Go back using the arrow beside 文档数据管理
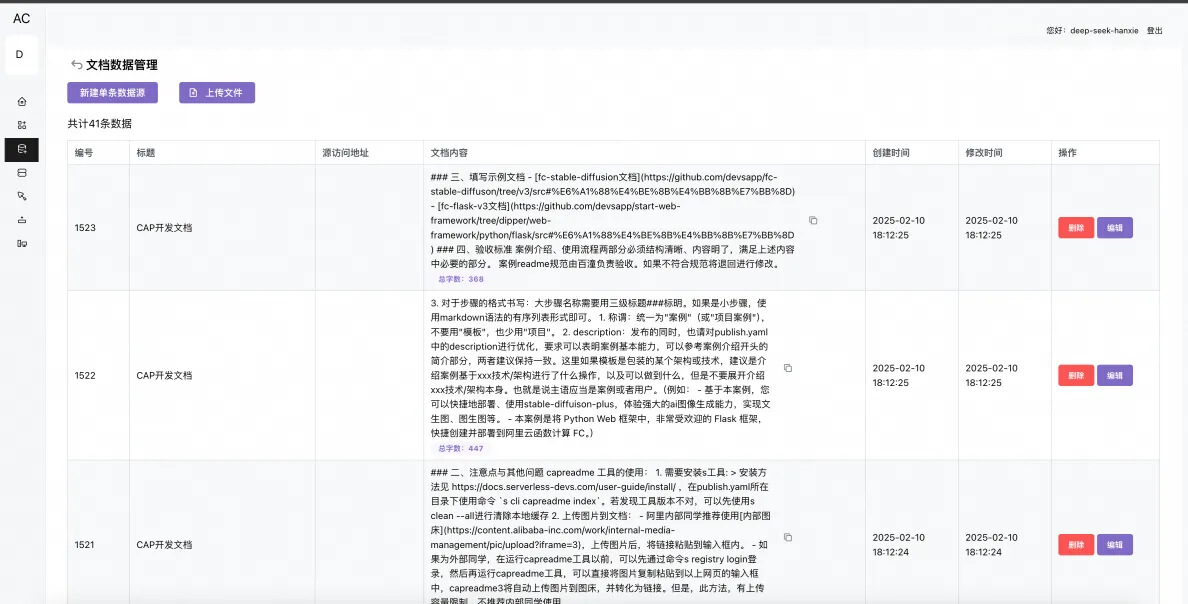The width and height of the screenshot is (1188, 604). click(x=77, y=65)
